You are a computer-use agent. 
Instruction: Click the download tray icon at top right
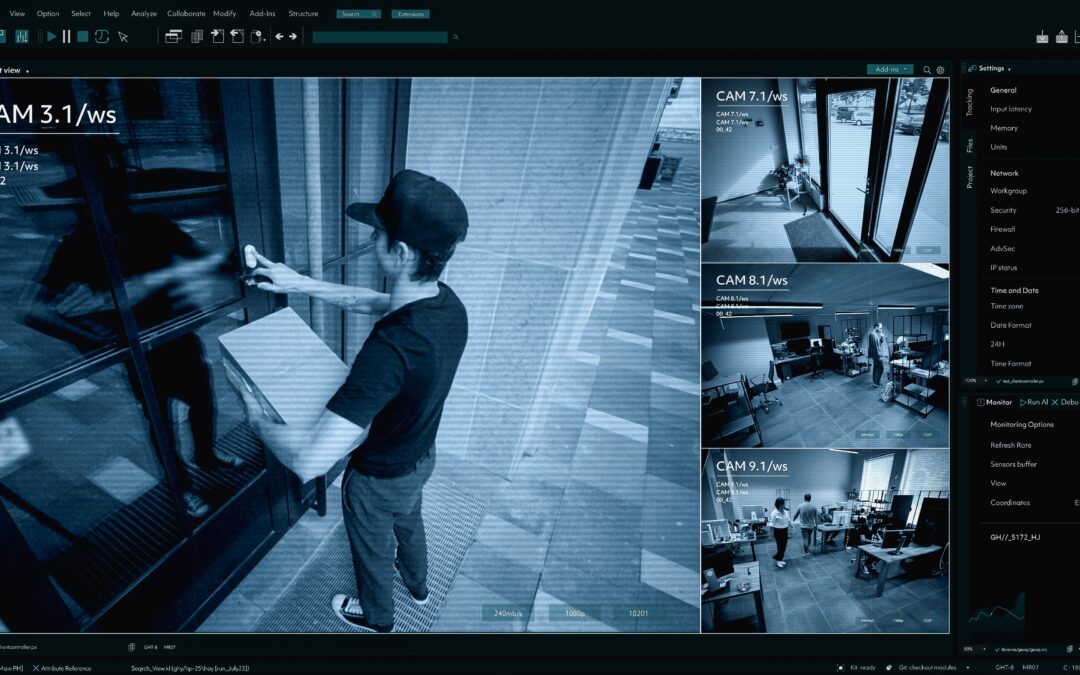pos(1042,37)
